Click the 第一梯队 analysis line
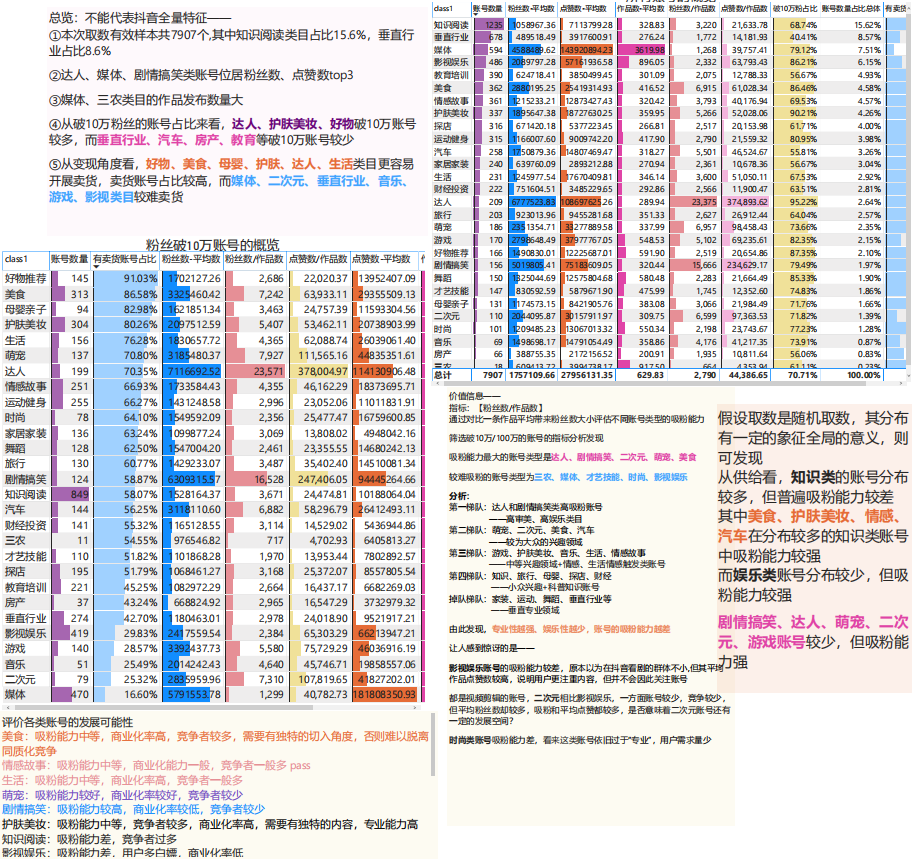This screenshot has width=912, height=868. coord(525,507)
